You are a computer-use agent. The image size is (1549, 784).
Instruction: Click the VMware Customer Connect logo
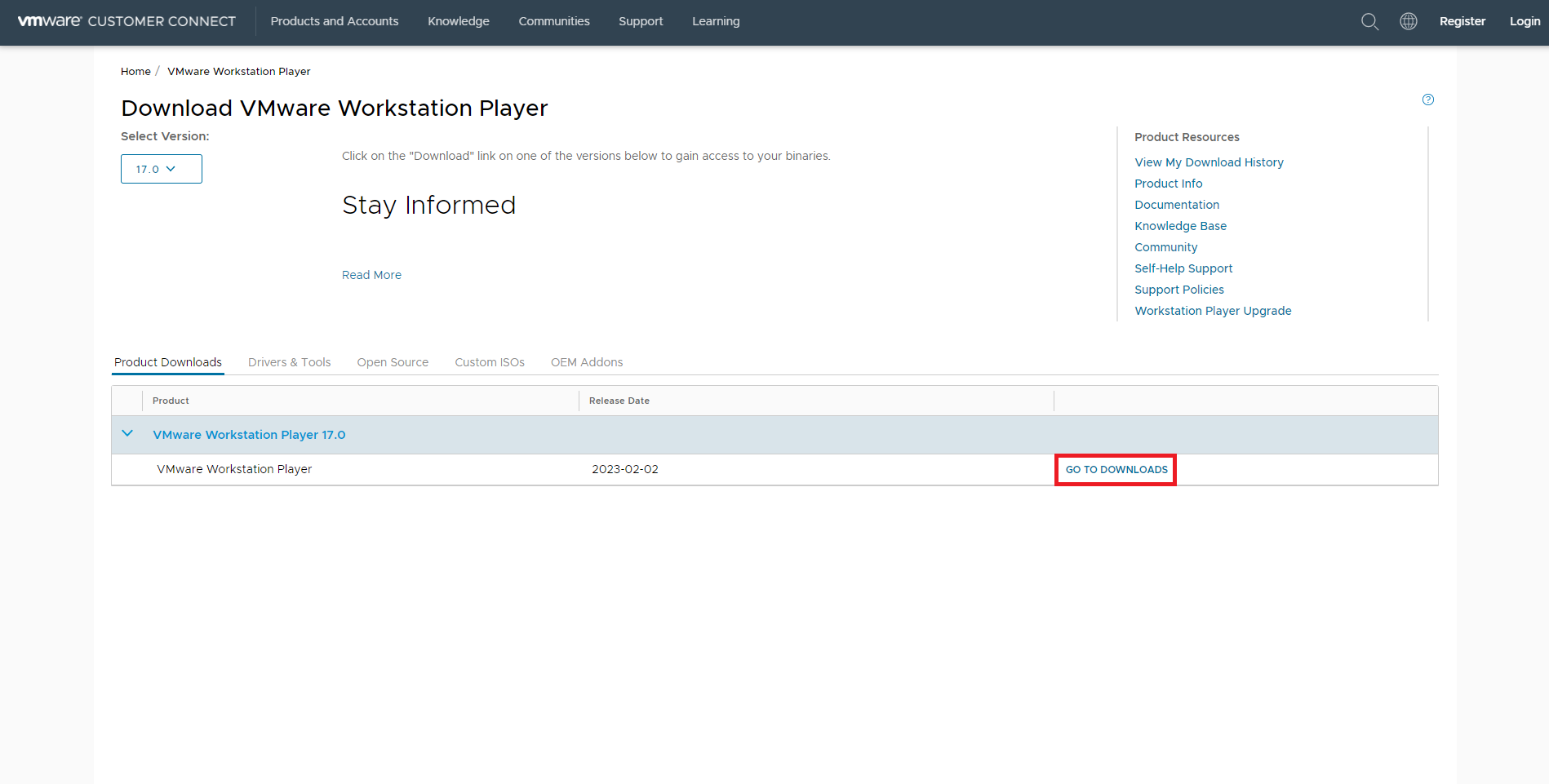pyautogui.click(x=126, y=21)
